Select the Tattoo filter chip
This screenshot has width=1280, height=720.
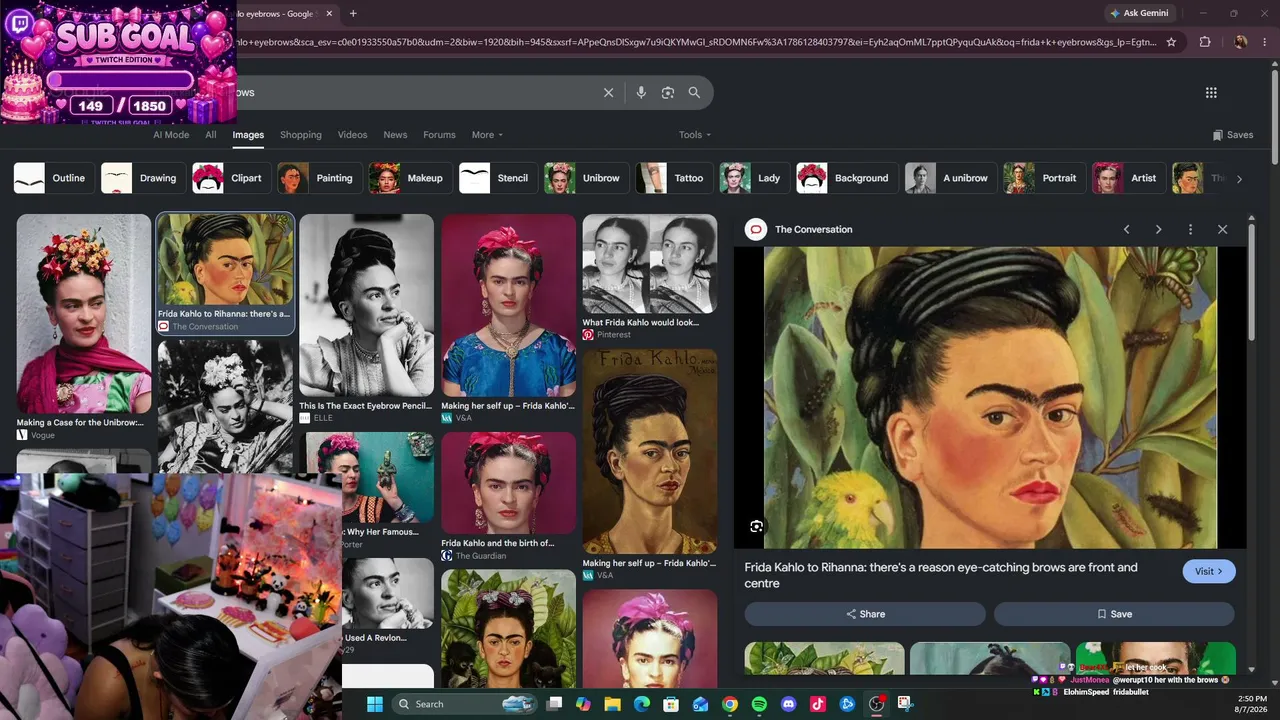click(674, 178)
